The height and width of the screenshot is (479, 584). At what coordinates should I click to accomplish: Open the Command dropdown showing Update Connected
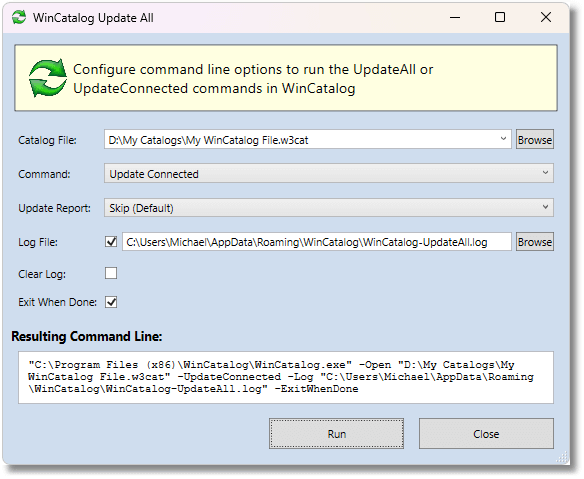pyautogui.click(x=328, y=174)
